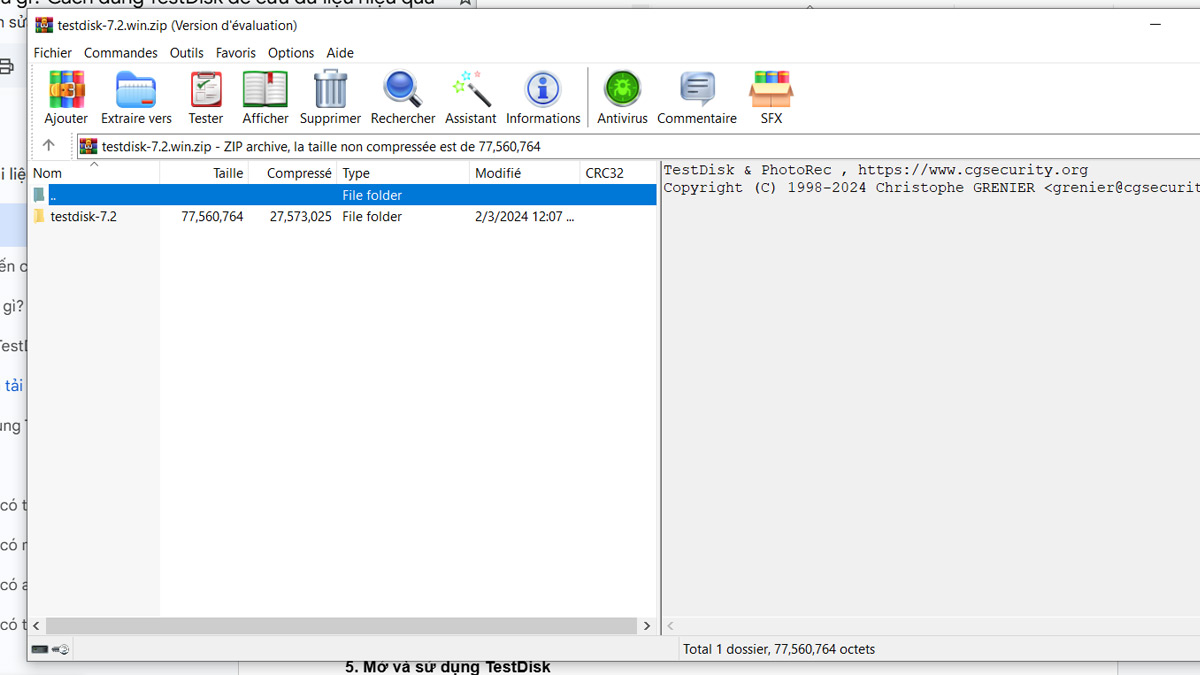Start the Antivirus scan
The height and width of the screenshot is (675, 1200).
(622, 97)
